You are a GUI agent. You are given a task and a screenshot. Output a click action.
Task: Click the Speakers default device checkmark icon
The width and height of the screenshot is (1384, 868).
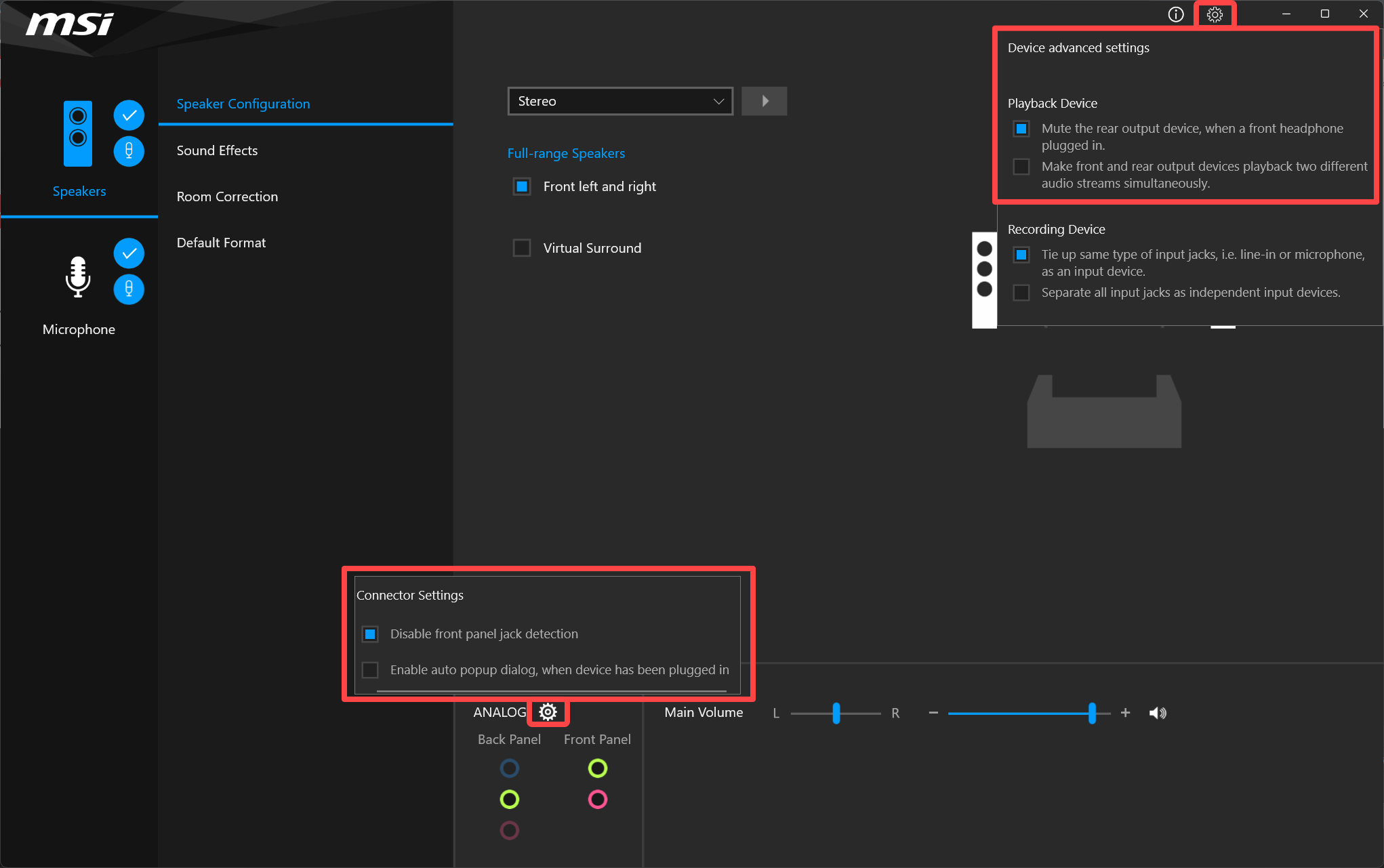point(129,116)
